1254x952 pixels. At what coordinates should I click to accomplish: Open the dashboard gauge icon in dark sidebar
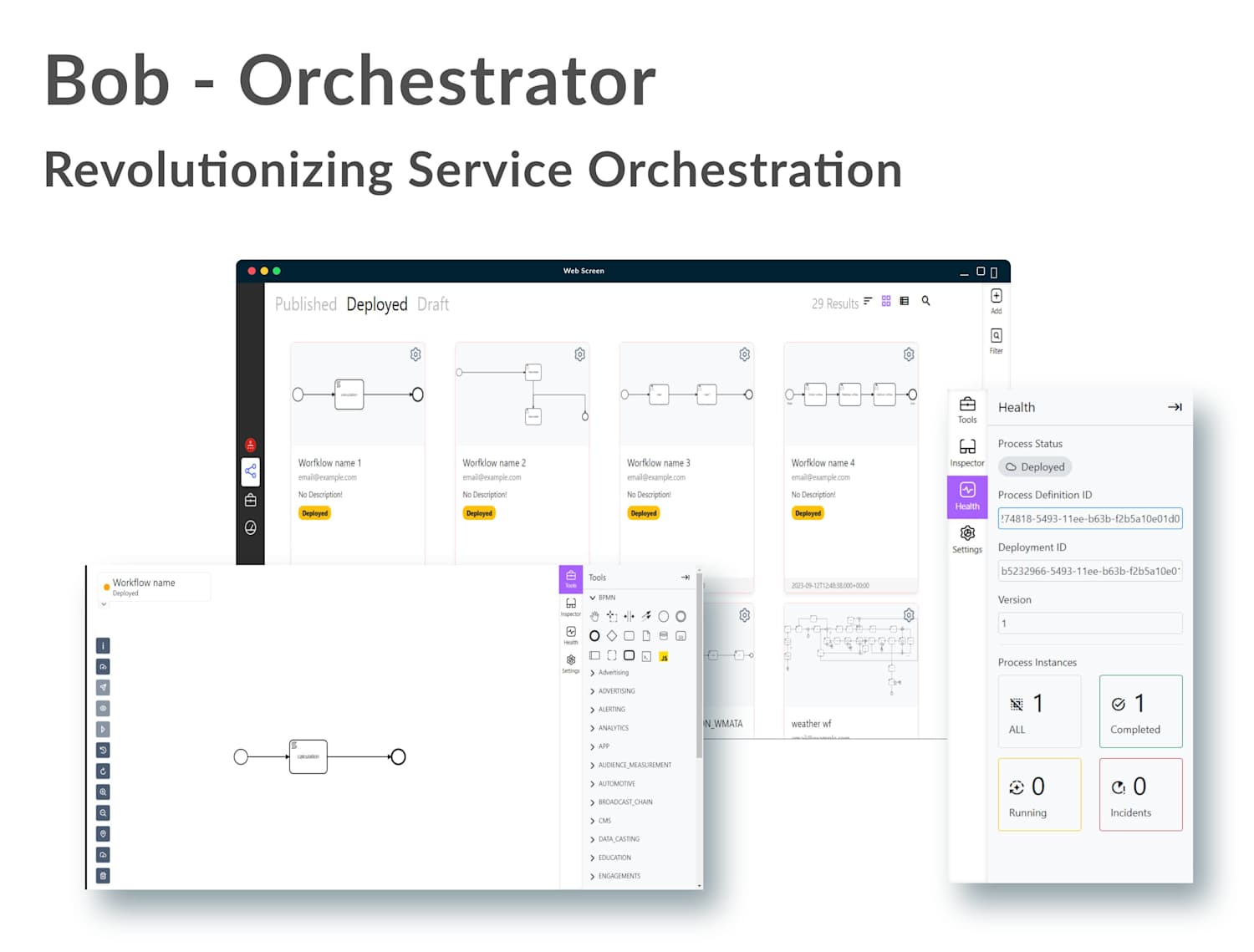pos(250,527)
